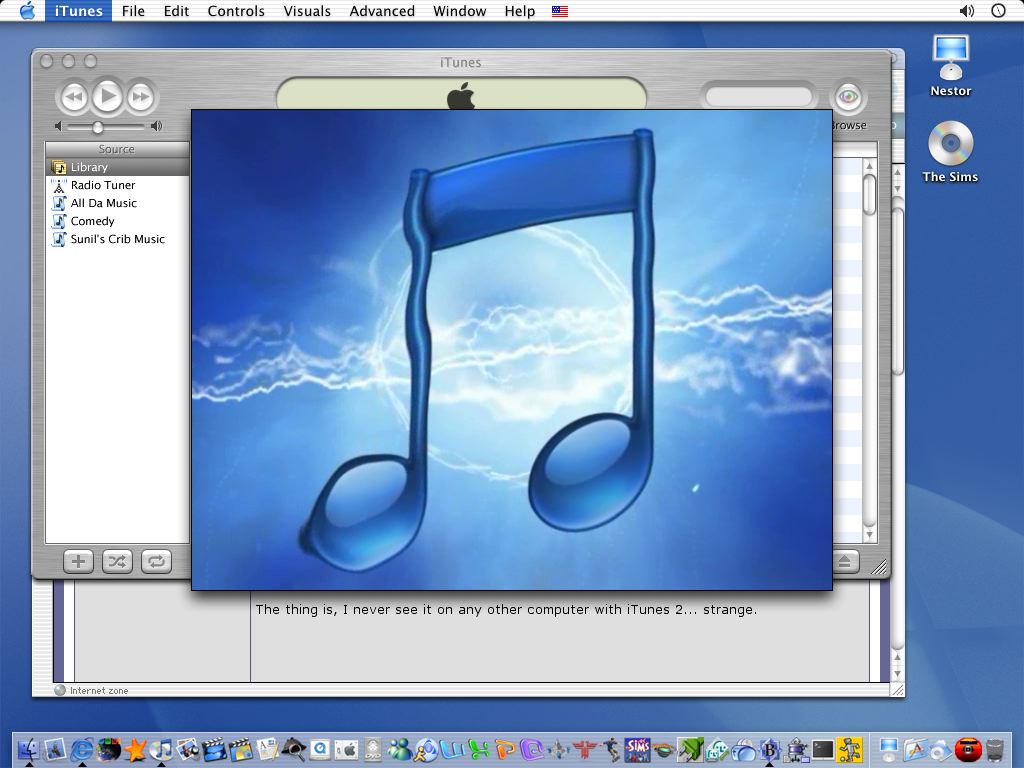
Task: Open AOL Instant Messenger from the Dock
Action: pyautogui.click(x=426, y=750)
